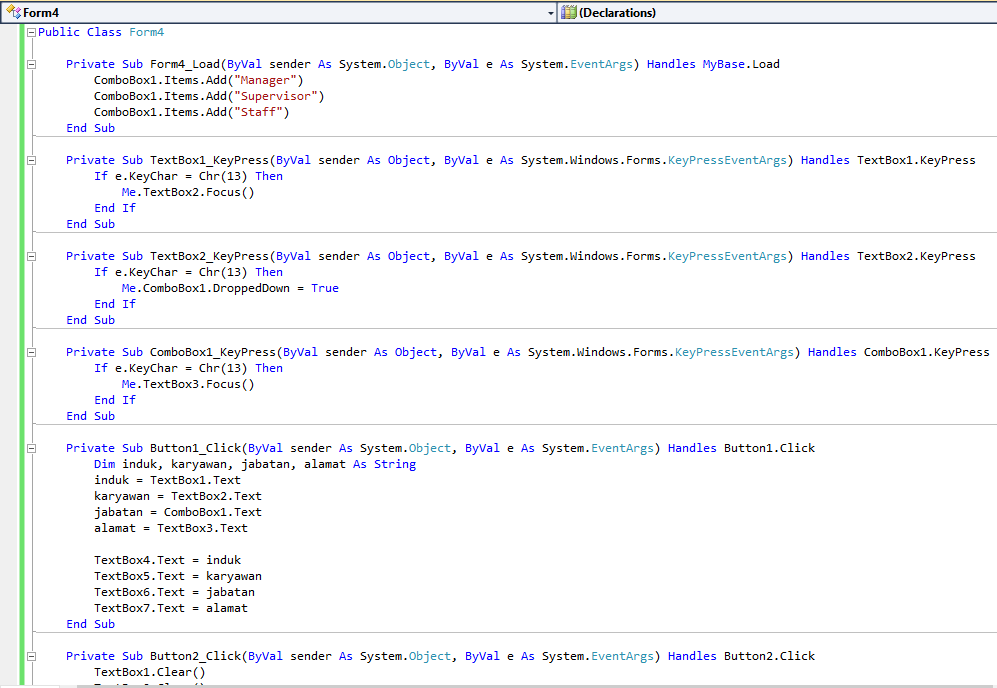Click the Form4_Load sub name
Image resolution: width=997 pixels, height=688 pixels.
click(185, 64)
